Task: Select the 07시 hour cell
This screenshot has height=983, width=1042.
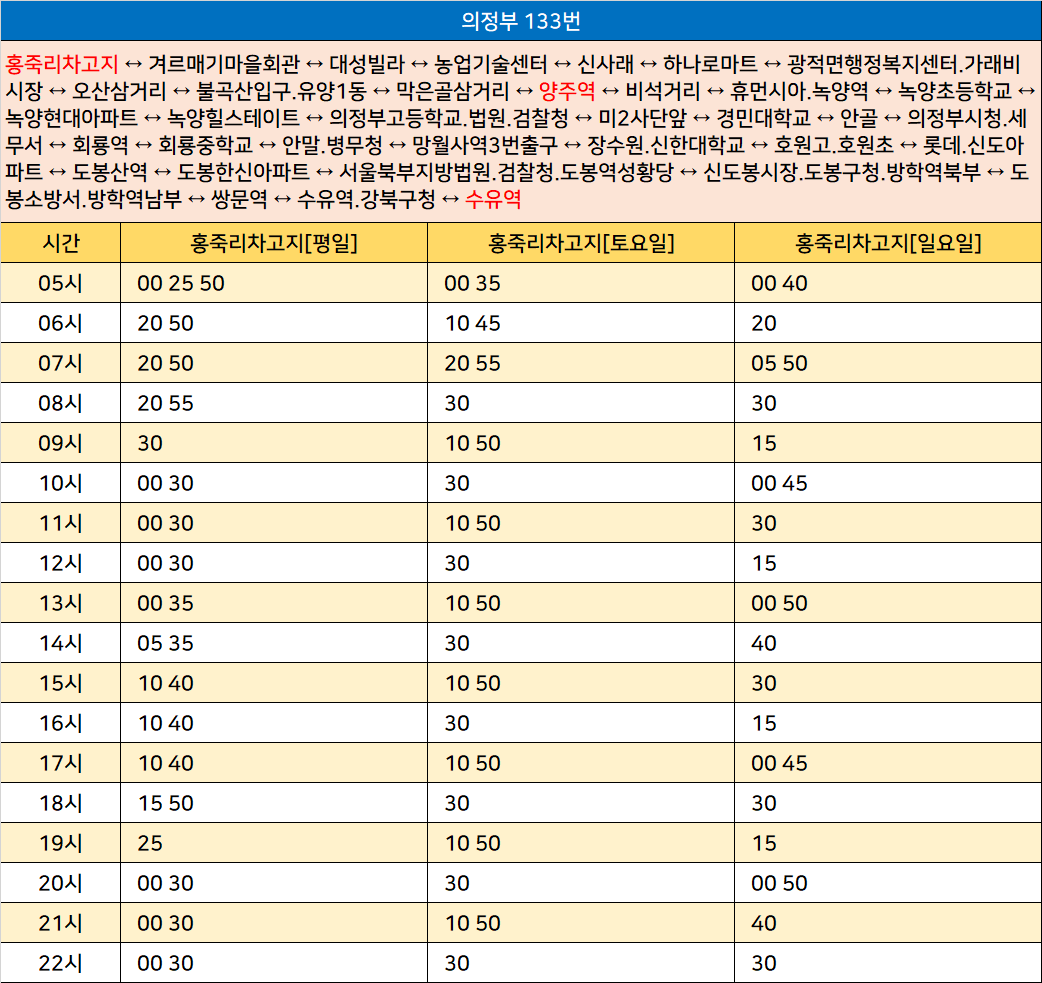Action: click(60, 363)
